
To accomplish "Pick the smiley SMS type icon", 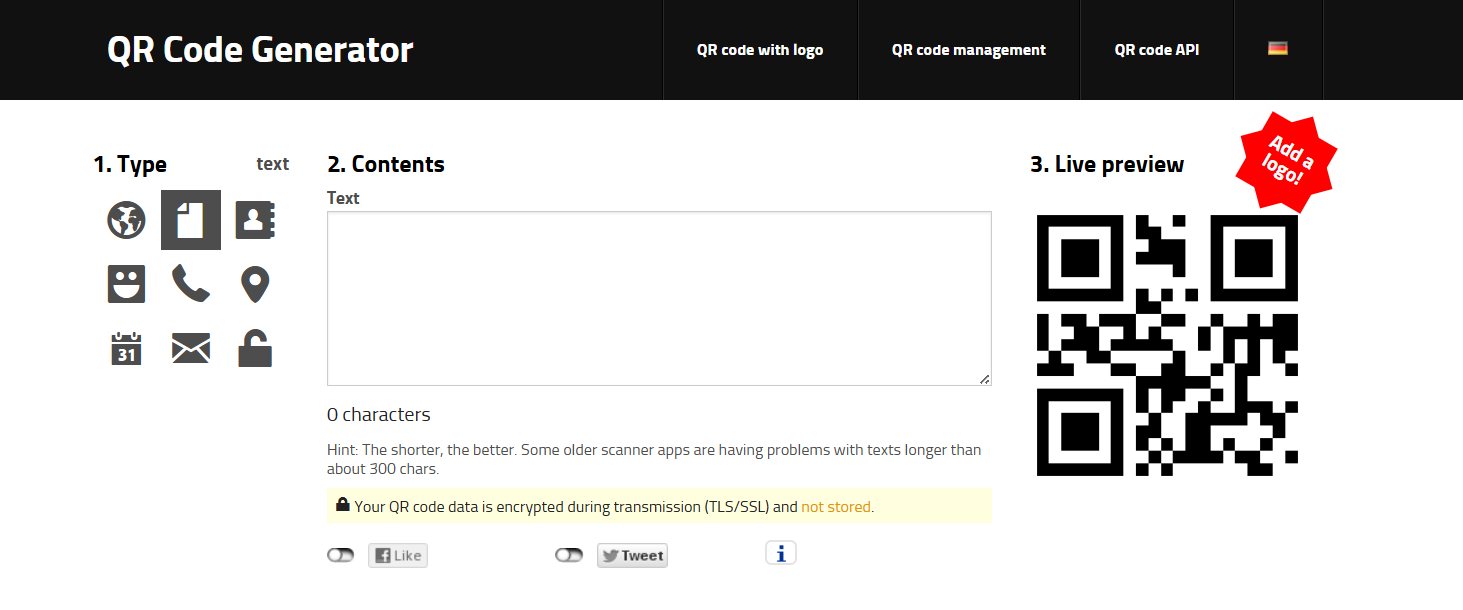I will [x=127, y=284].
